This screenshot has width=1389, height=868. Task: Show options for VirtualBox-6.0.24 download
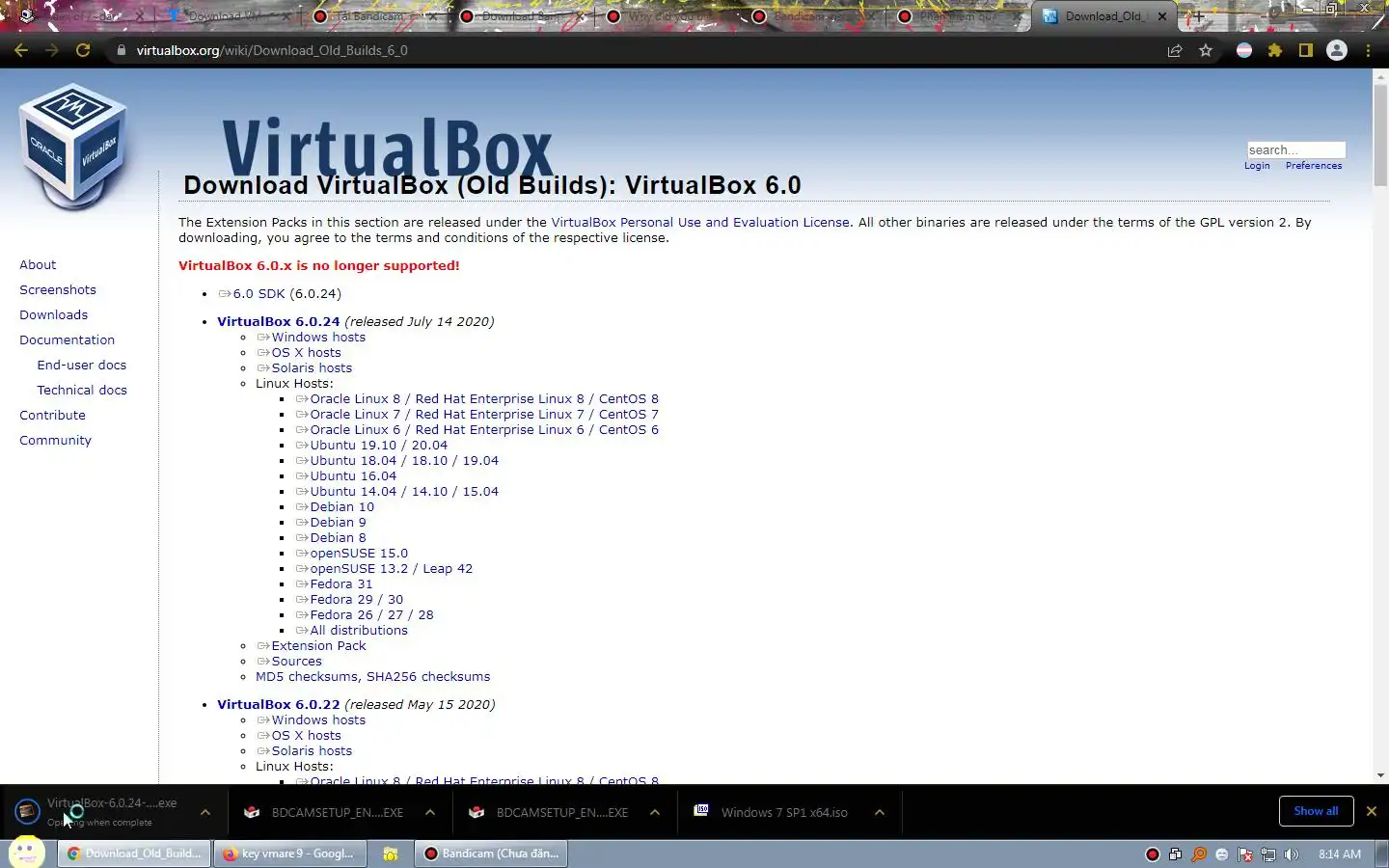pyautogui.click(x=205, y=812)
